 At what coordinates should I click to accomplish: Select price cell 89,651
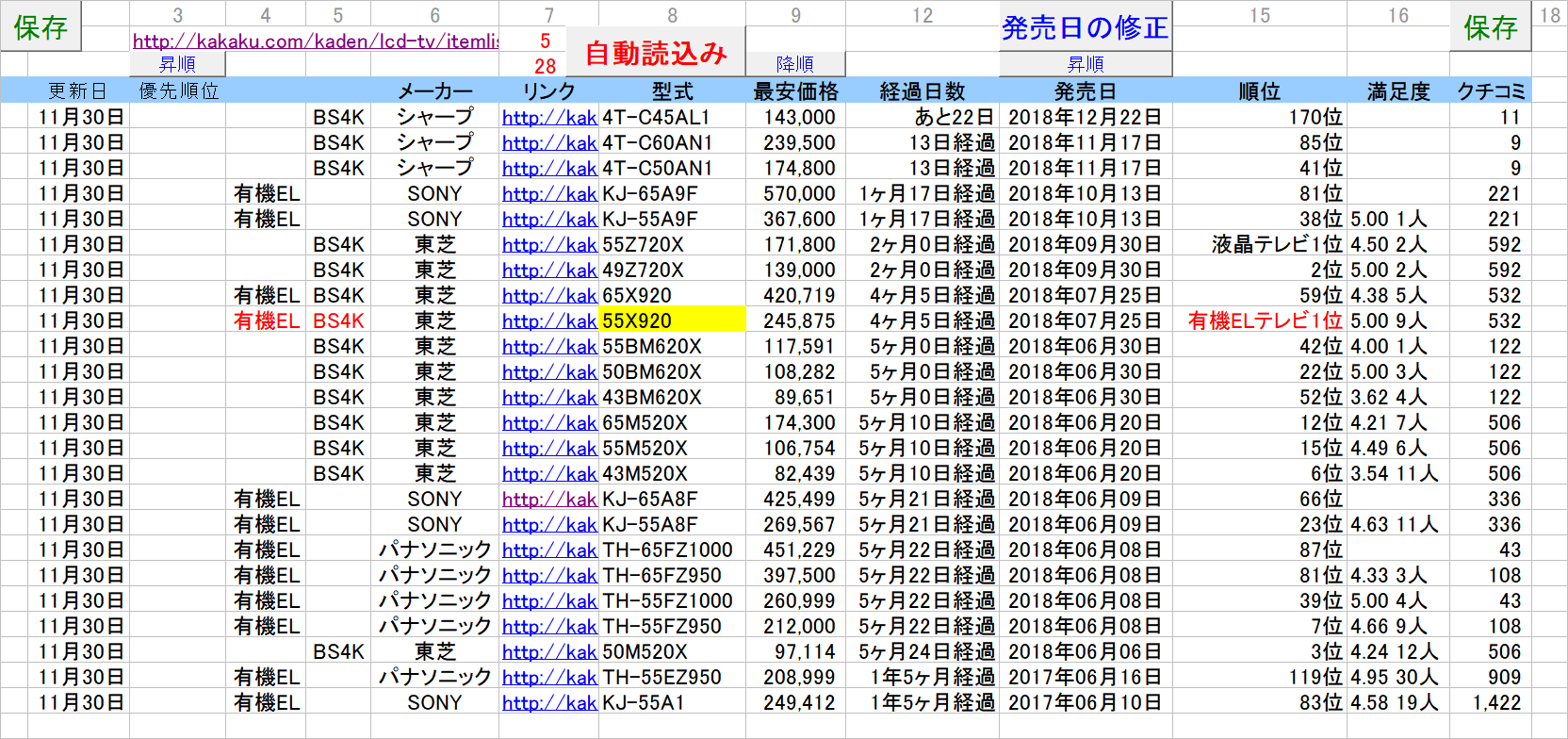tap(795, 397)
